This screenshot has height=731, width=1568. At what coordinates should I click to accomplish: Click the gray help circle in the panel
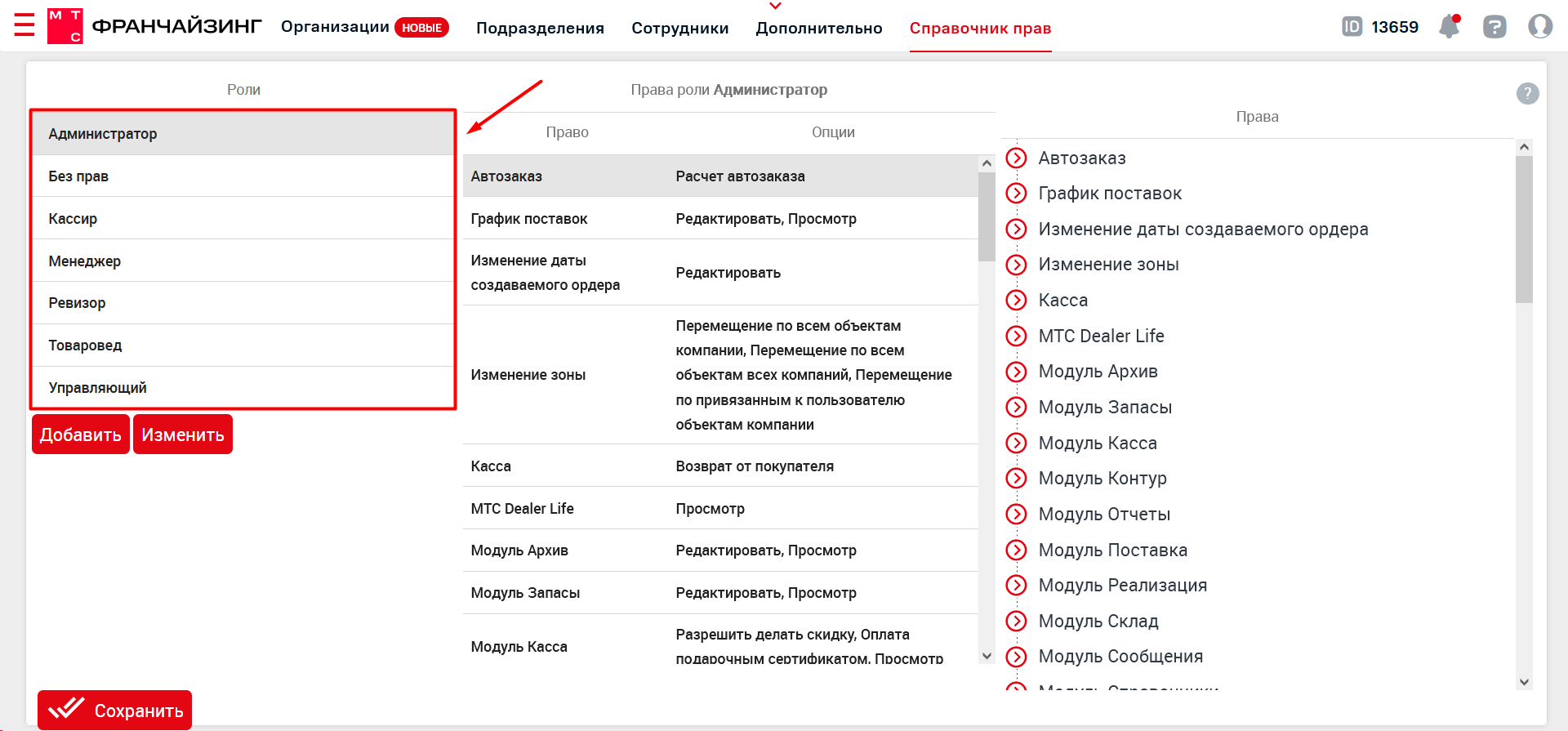(1528, 93)
